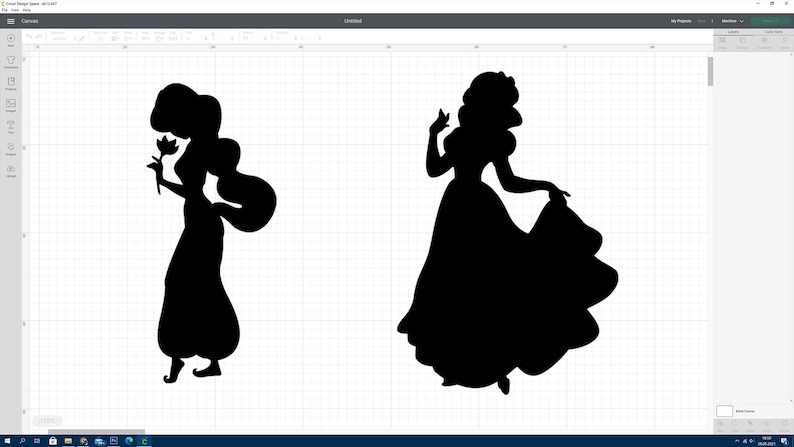Click the Group icon in Layers panel
This screenshot has height=447, width=794.
pos(723,40)
